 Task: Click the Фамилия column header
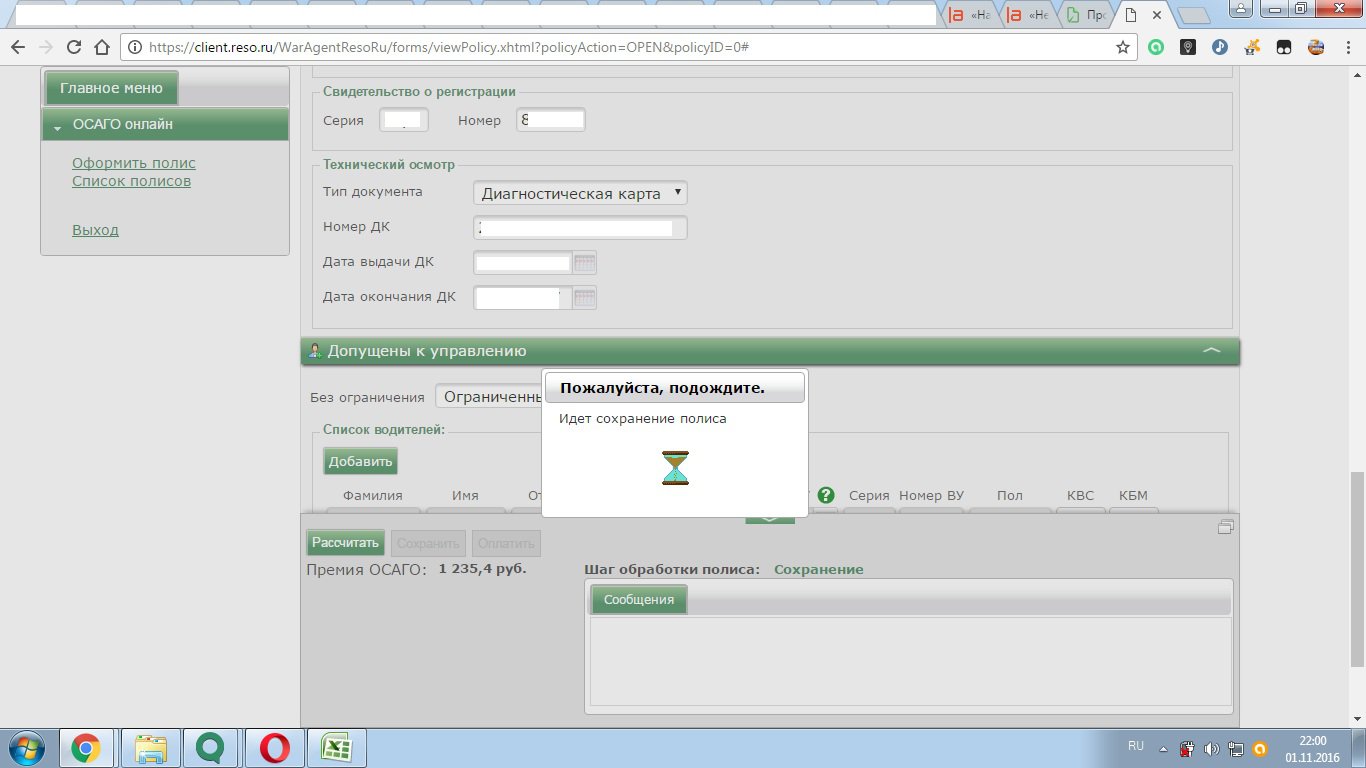(x=373, y=495)
